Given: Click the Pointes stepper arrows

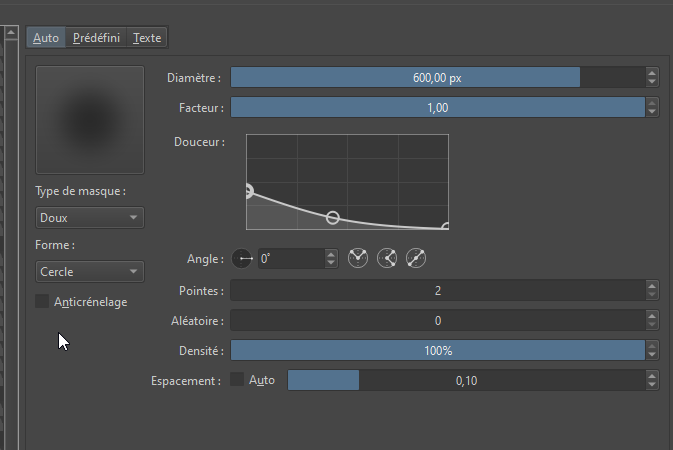Looking at the screenshot, I should point(652,290).
